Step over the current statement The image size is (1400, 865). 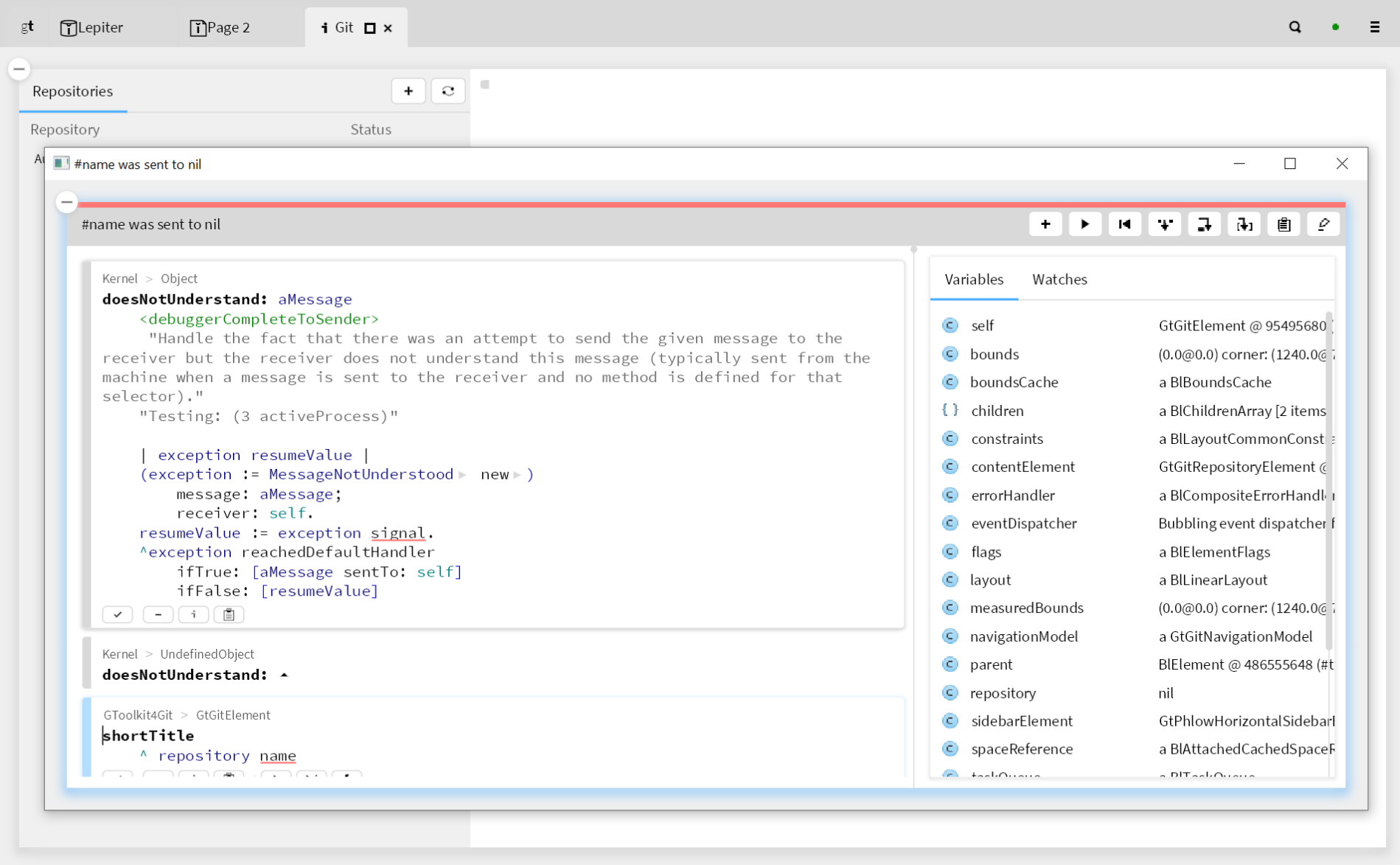(1204, 224)
